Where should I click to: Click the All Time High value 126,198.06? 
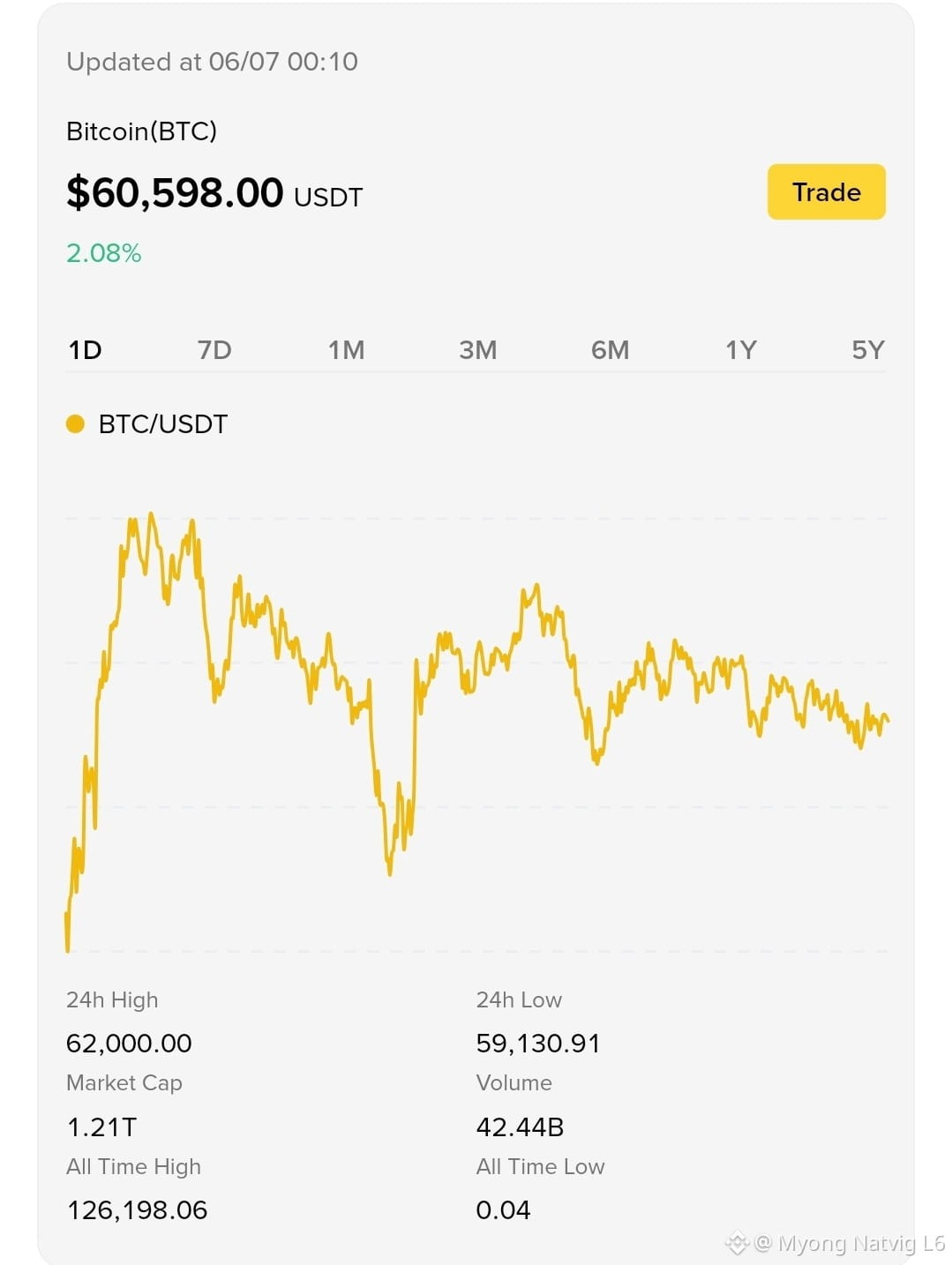[x=137, y=1210]
